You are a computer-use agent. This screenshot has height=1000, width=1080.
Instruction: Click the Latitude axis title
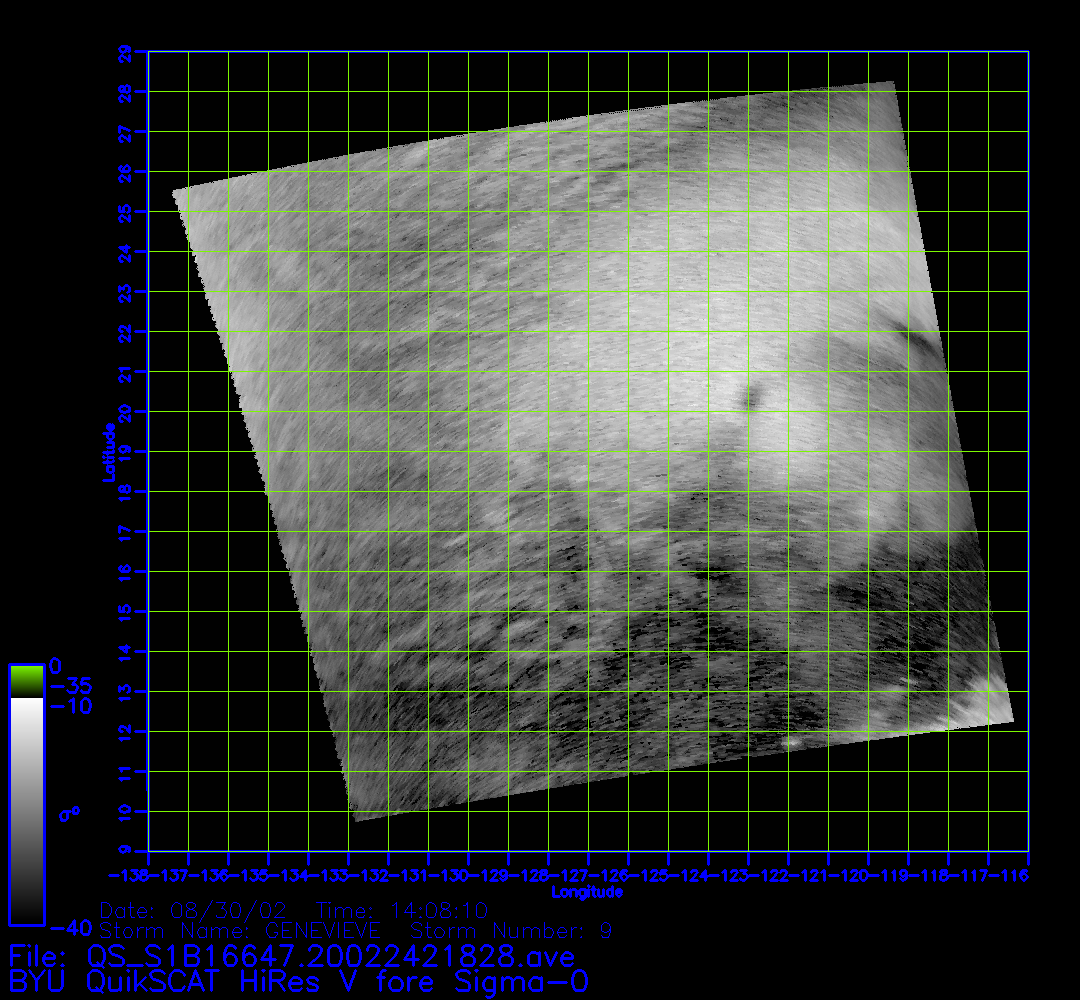tap(107, 452)
